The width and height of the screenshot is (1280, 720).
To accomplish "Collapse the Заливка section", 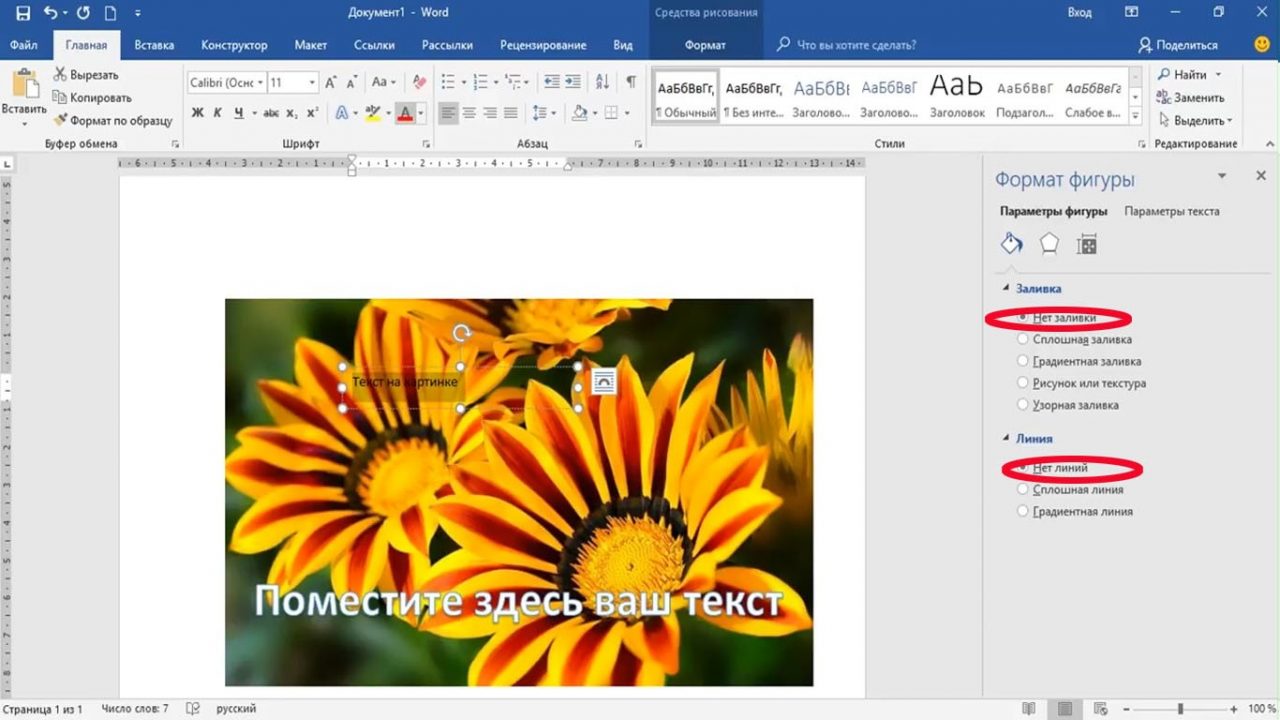I will click(1006, 288).
